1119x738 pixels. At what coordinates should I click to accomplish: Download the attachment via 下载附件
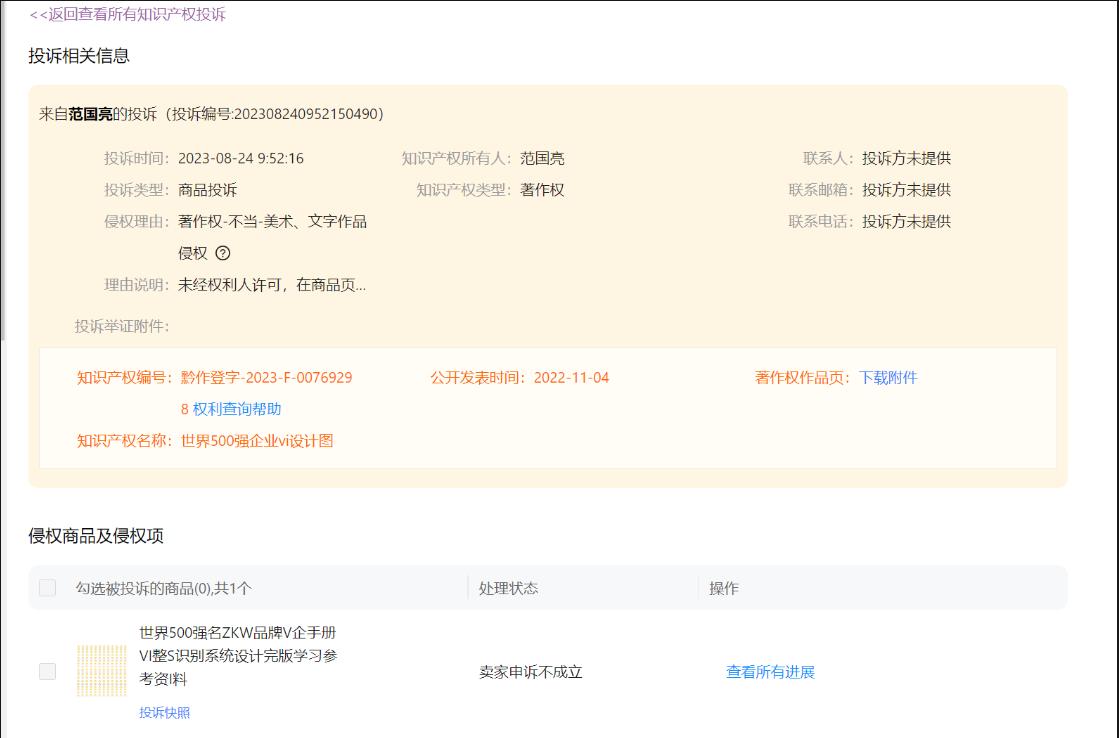point(888,378)
